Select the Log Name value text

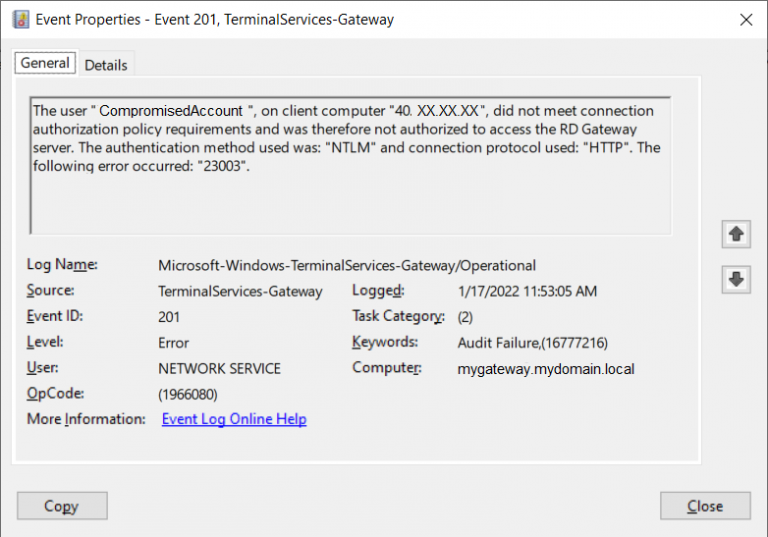[x=347, y=266]
